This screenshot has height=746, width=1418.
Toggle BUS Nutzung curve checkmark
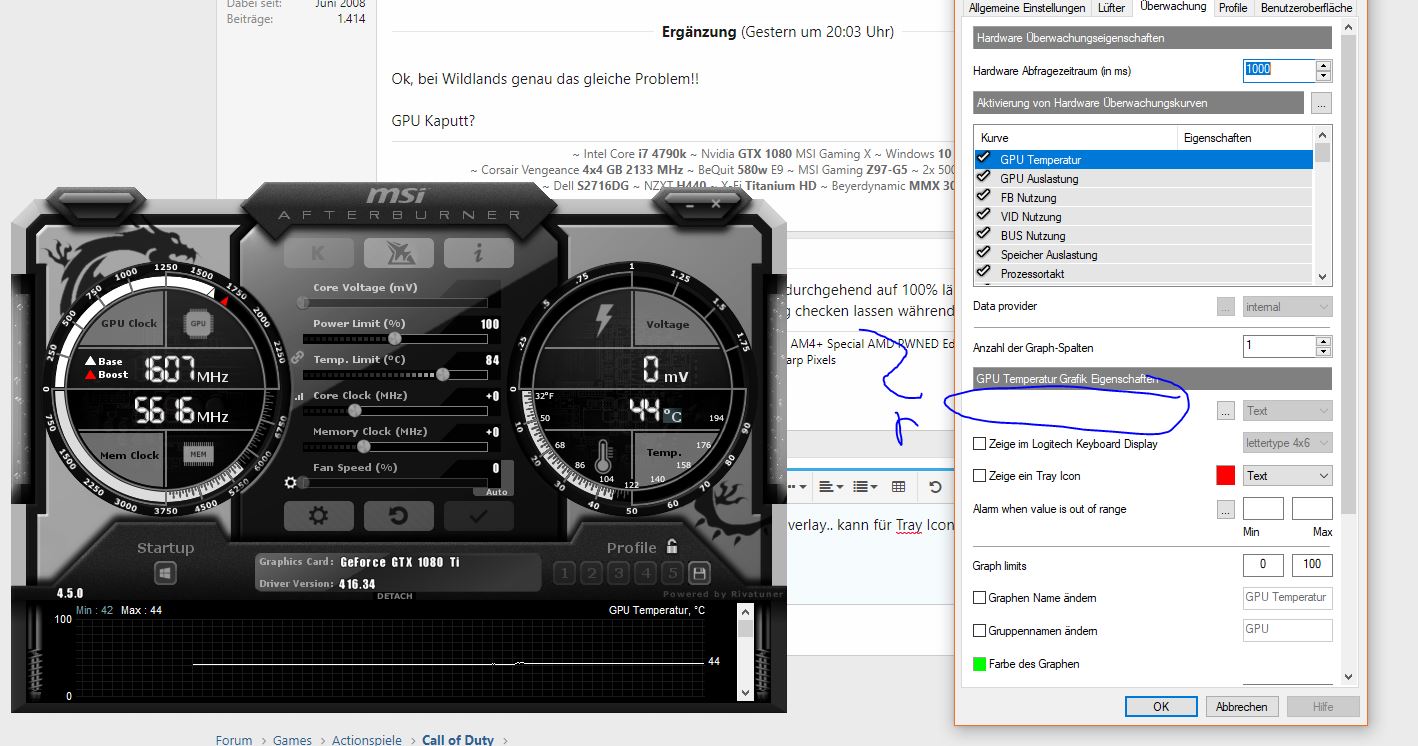[x=984, y=235]
